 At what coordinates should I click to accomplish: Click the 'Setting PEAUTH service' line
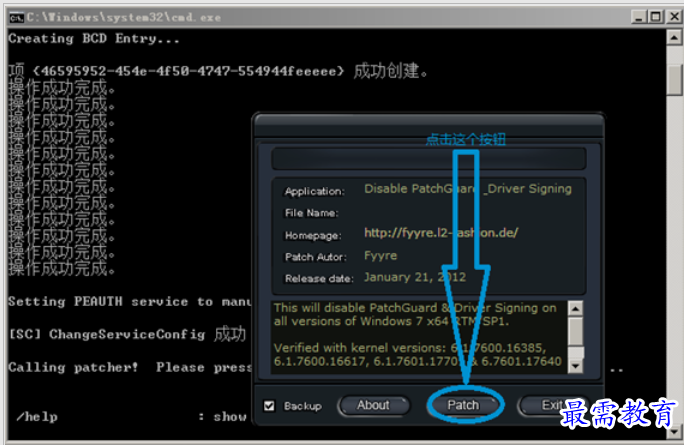pos(130,301)
